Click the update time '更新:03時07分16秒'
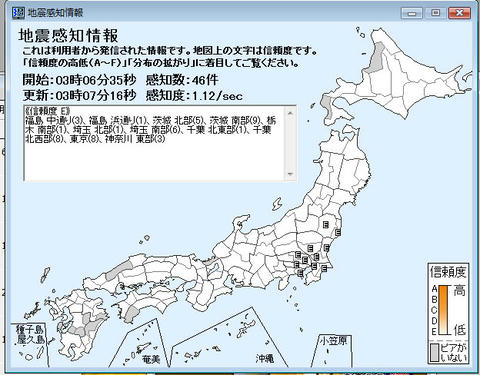 pyautogui.click(x=79, y=96)
